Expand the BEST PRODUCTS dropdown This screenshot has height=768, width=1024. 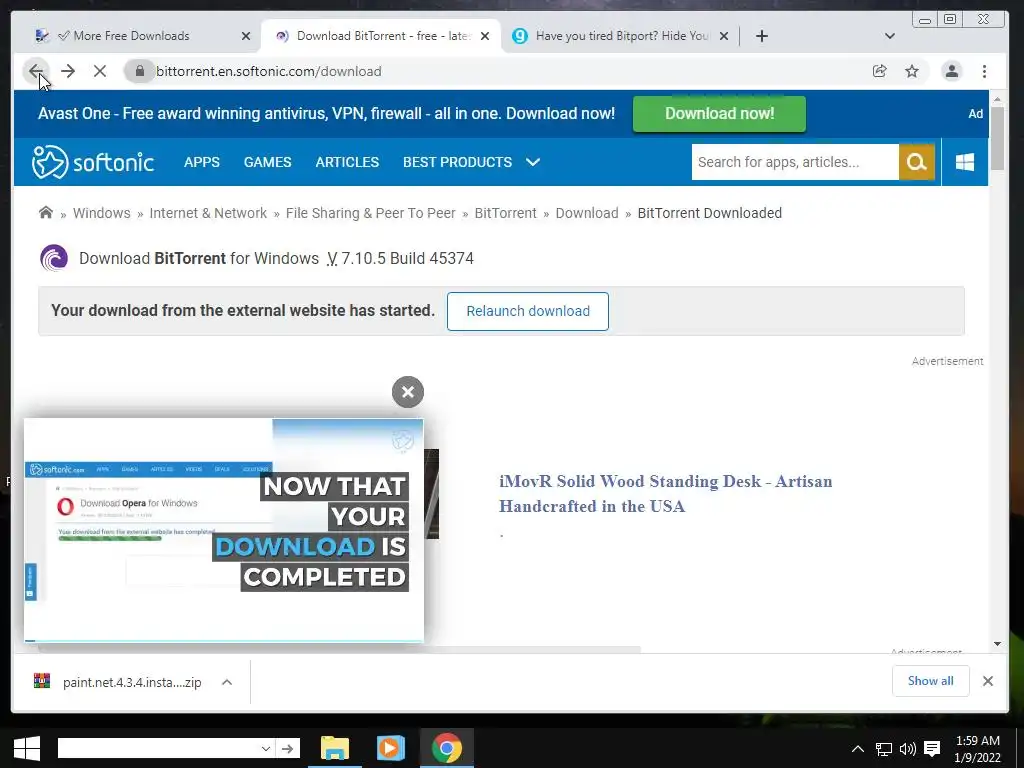pyautogui.click(x=472, y=162)
